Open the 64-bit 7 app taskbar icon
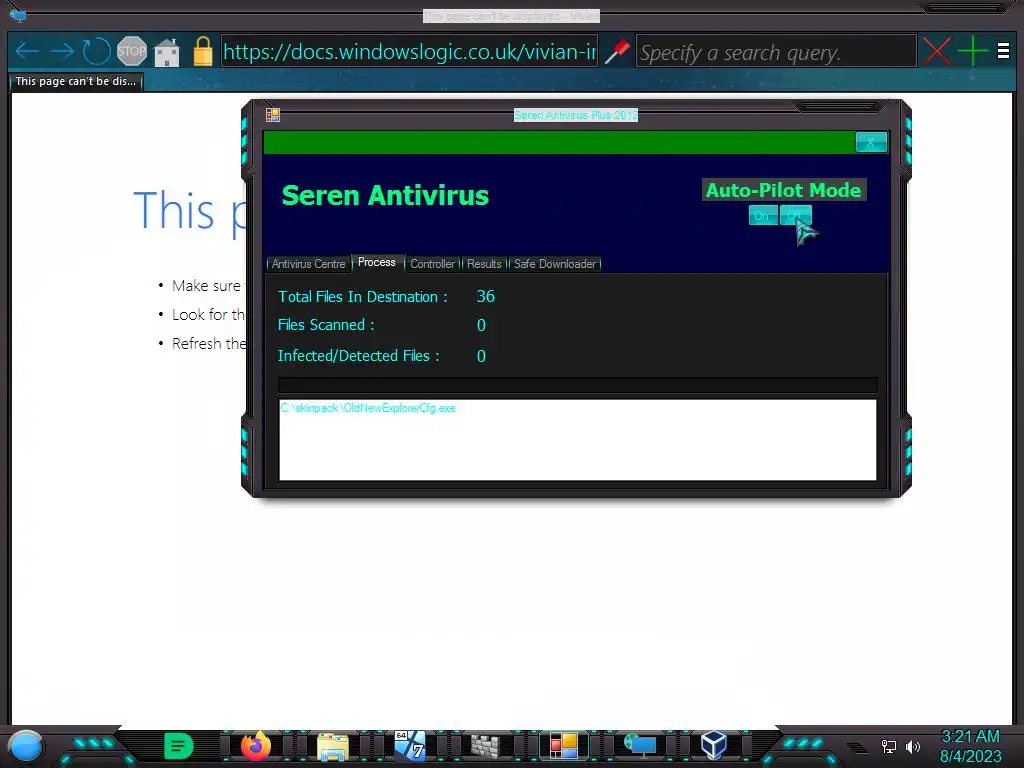Image resolution: width=1024 pixels, height=768 pixels. tap(410, 745)
